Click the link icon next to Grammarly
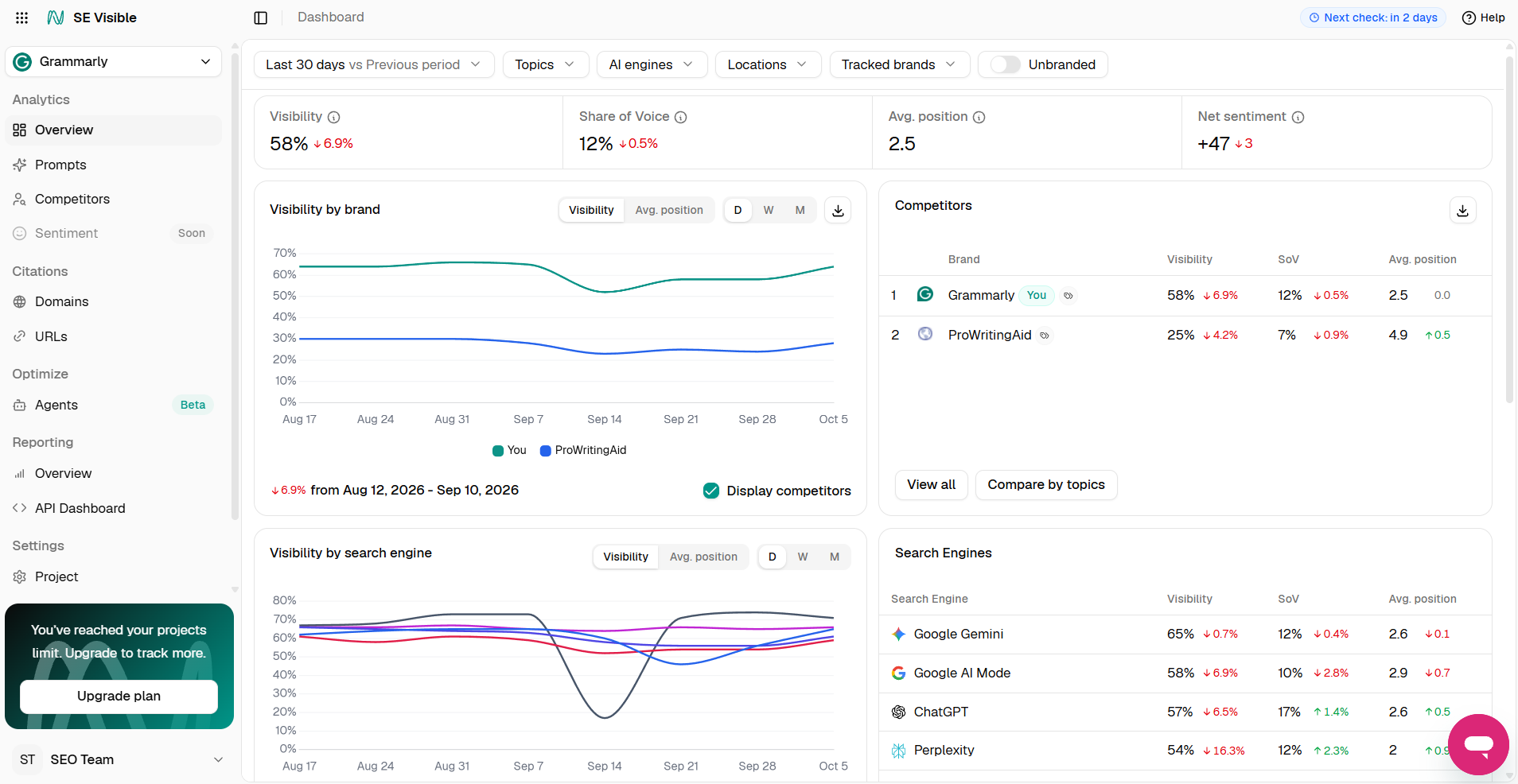 pos(1068,296)
